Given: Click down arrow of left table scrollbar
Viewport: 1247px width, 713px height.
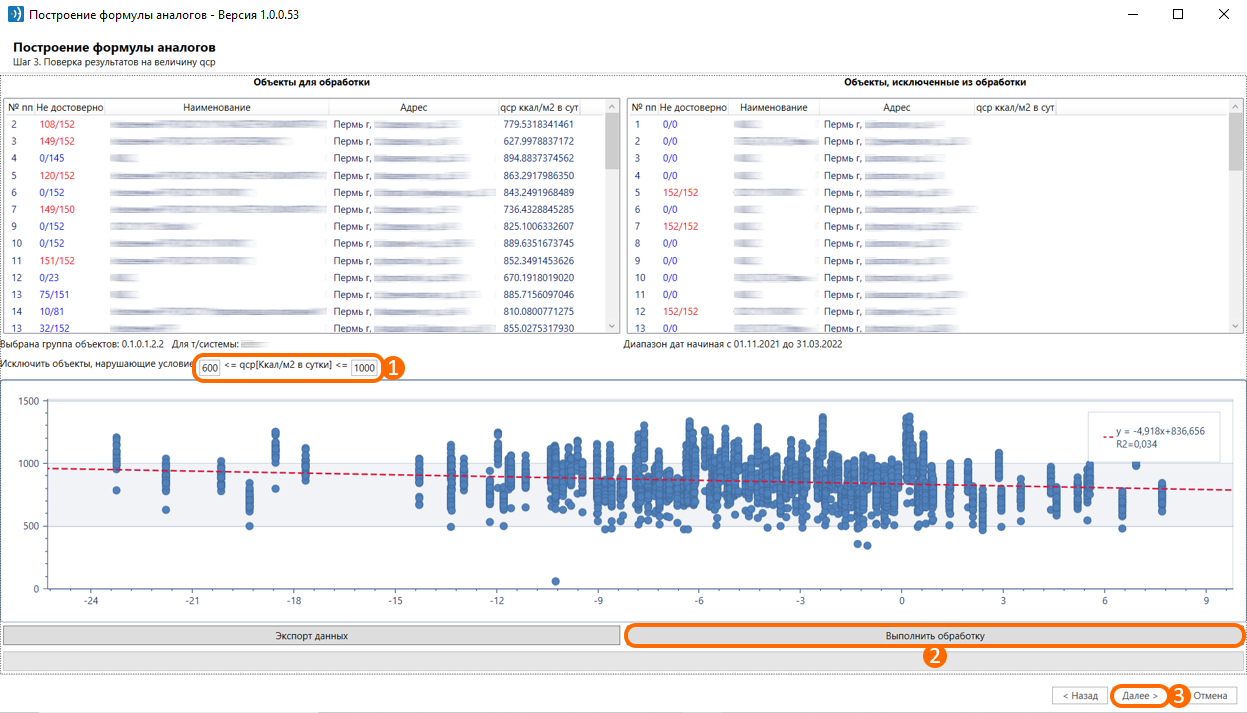Looking at the screenshot, I should click(x=612, y=326).
